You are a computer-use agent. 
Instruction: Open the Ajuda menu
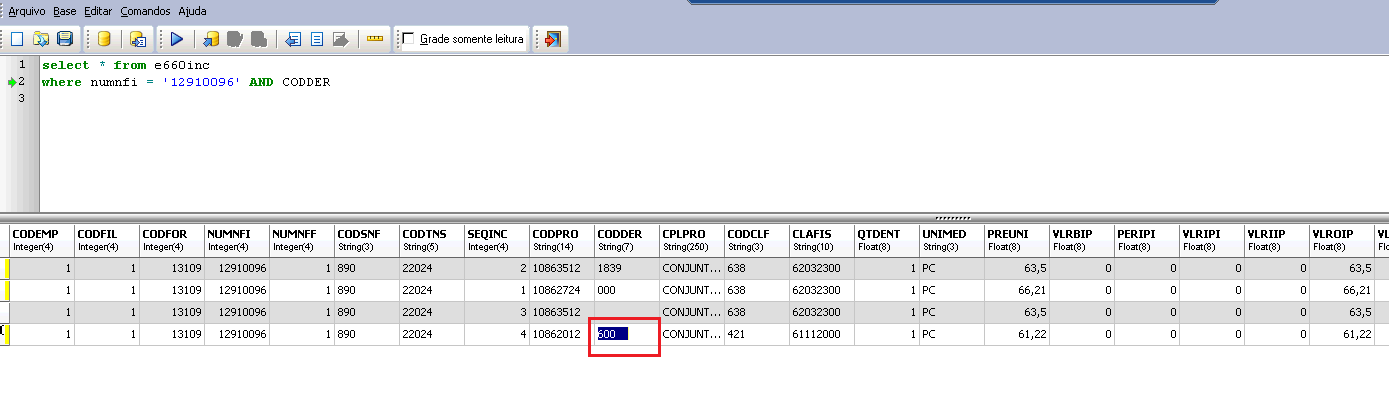[x=193, y=11]
